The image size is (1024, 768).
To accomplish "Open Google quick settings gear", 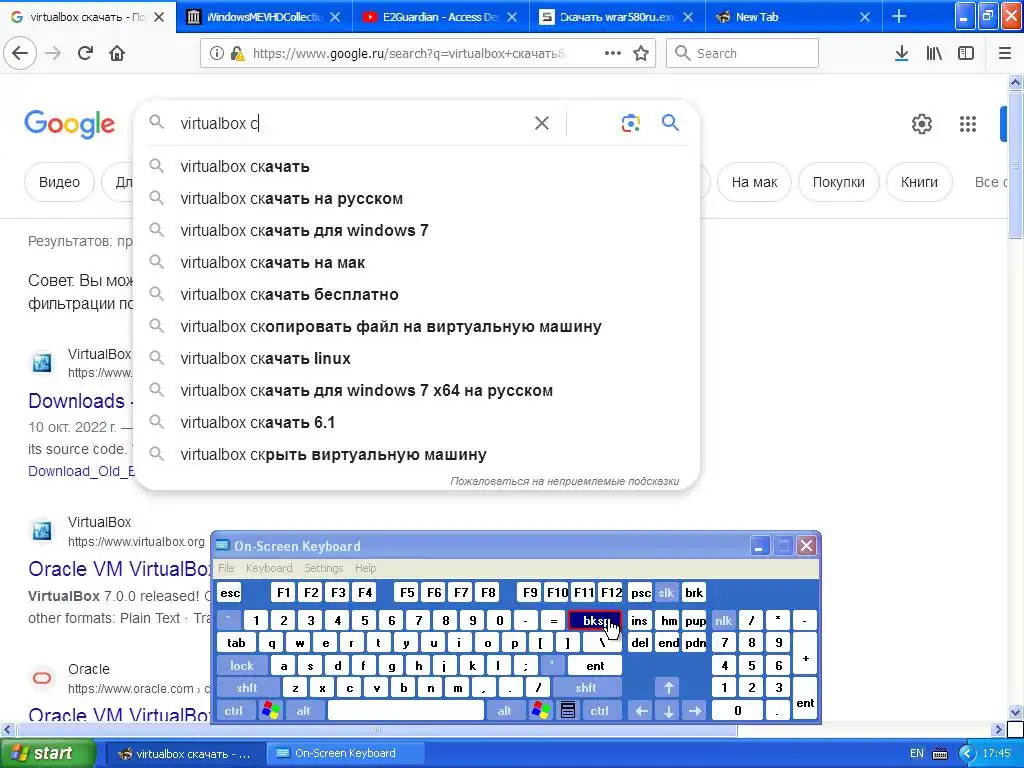I will click(921, 124).
